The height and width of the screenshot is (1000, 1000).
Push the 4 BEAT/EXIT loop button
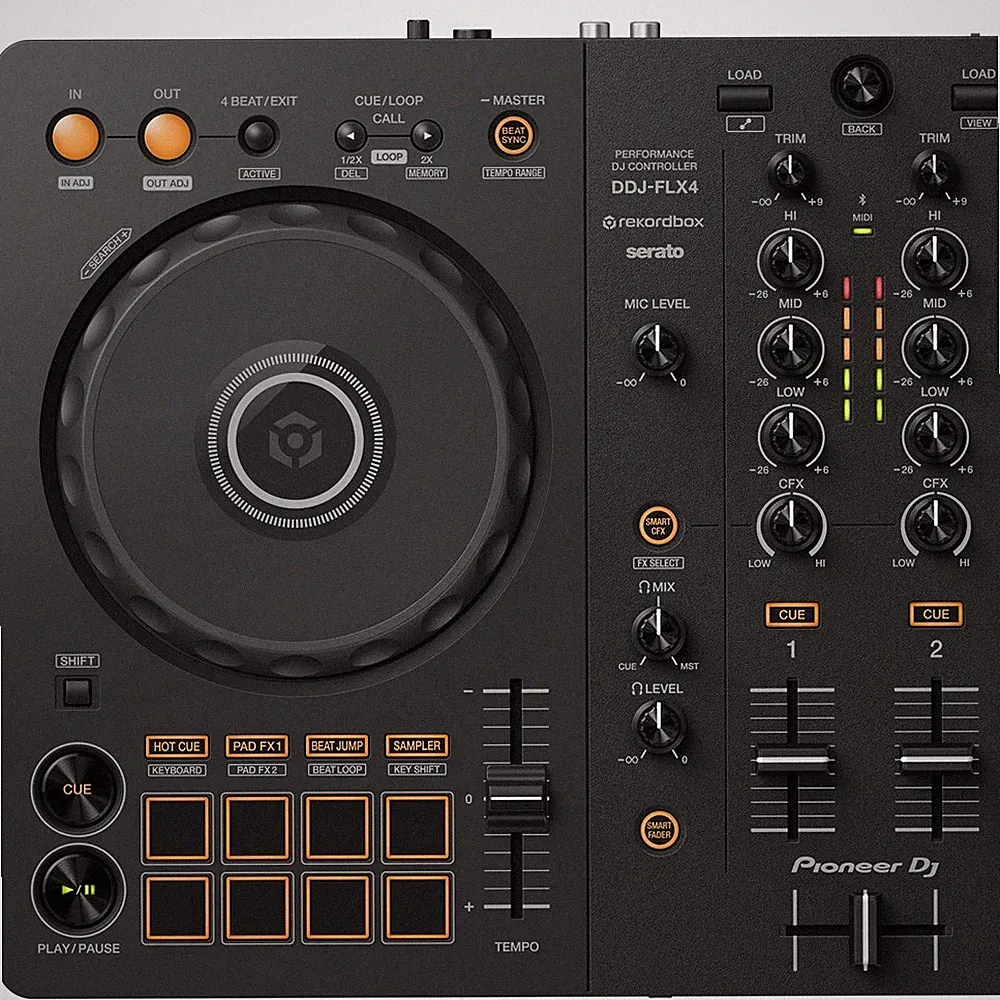click(x=259, y=136)
